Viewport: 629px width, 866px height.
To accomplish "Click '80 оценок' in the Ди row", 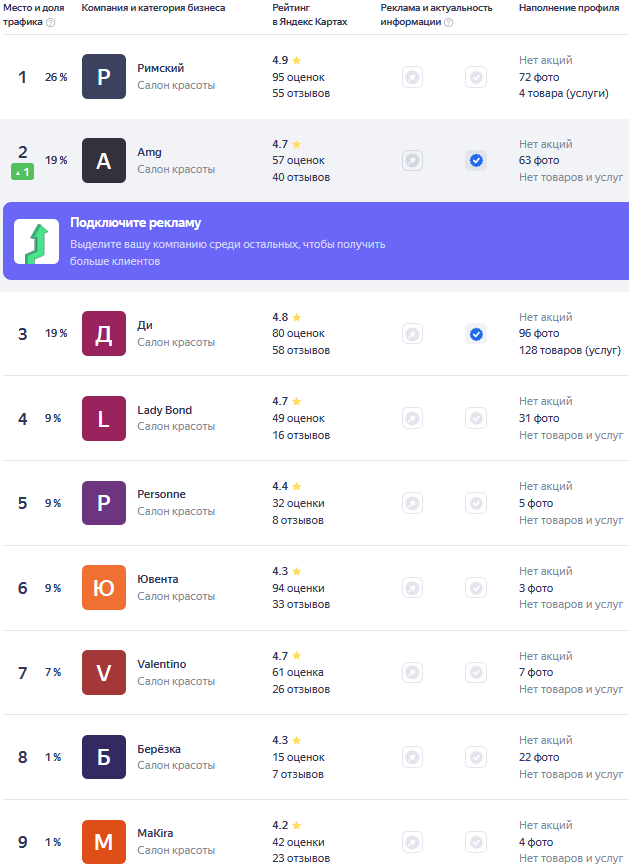I will [x=298, y=334].
